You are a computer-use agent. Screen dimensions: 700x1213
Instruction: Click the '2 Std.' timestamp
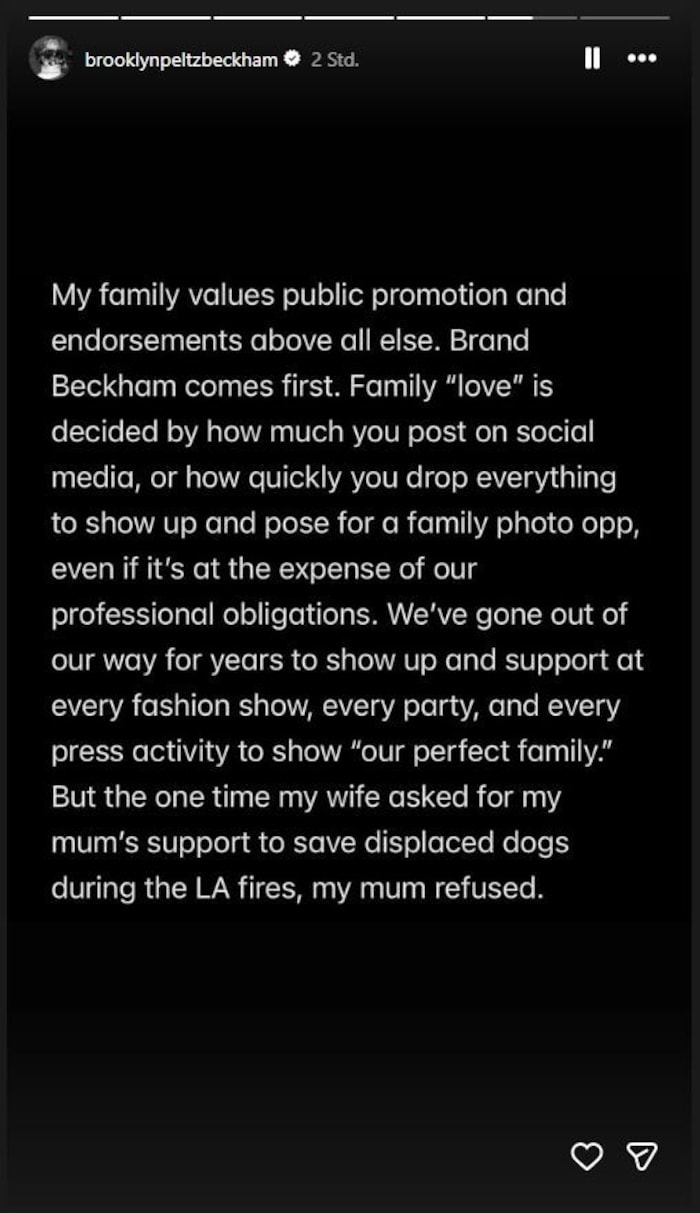[334, 60]
